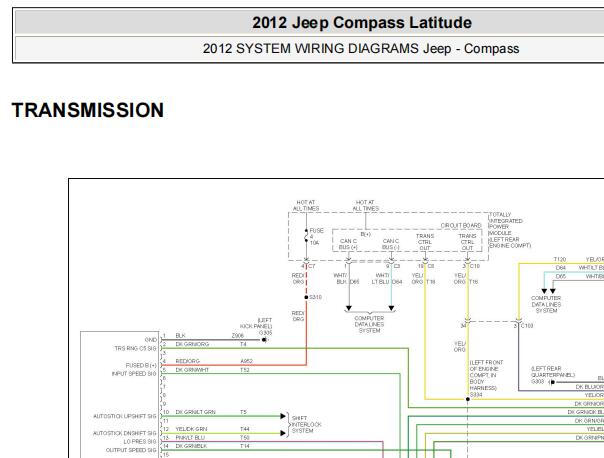Click the "T44" circuit label
604x458 pixels.
click(x=245, y=429)
